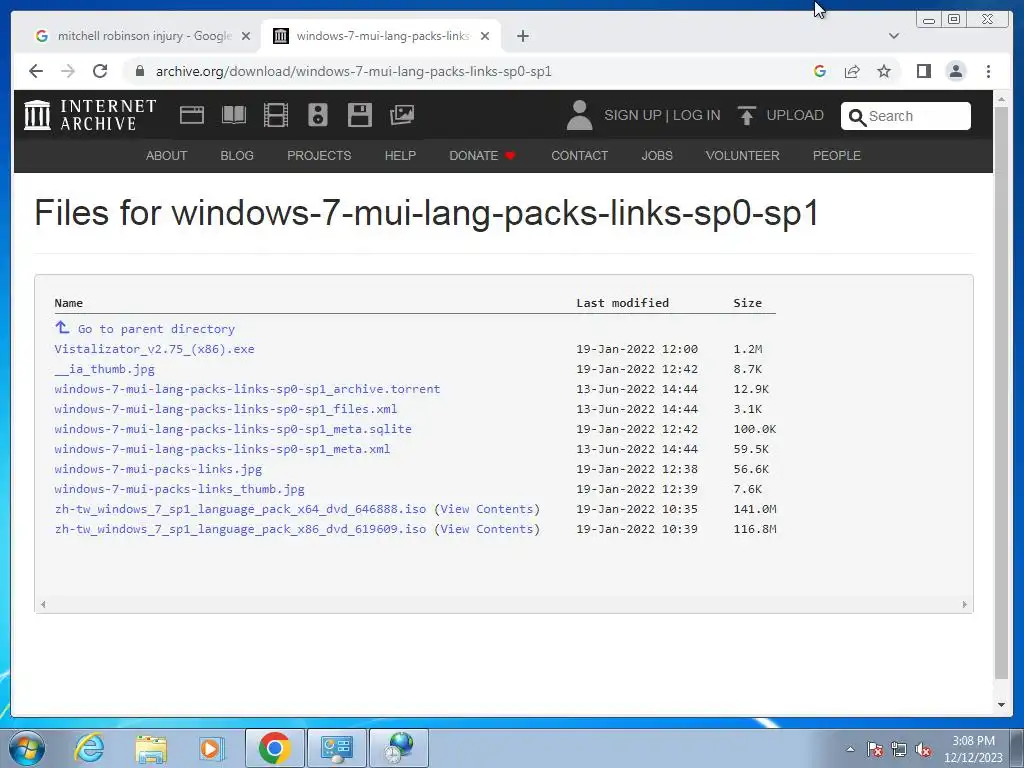
Task: Open Windows Explorer folder from the taskbar
Action: pyautogui.click(x=151, y=748)
